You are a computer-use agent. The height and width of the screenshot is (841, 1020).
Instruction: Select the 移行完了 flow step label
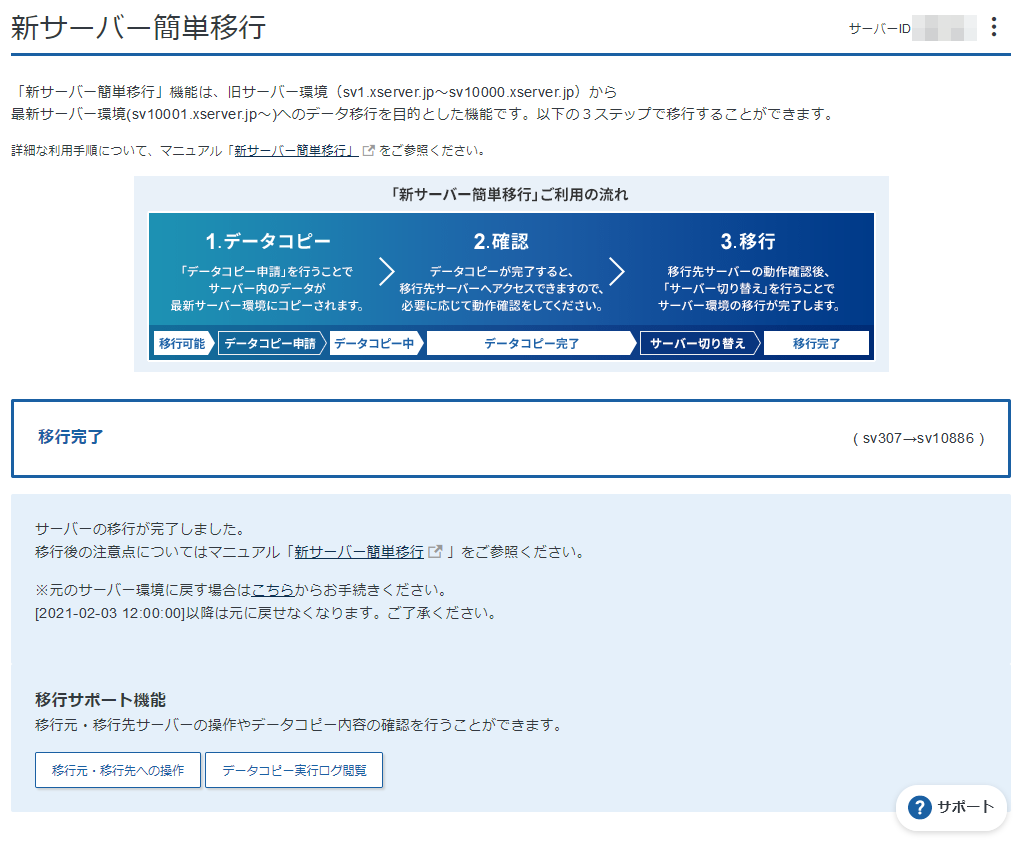click(816, 343)
